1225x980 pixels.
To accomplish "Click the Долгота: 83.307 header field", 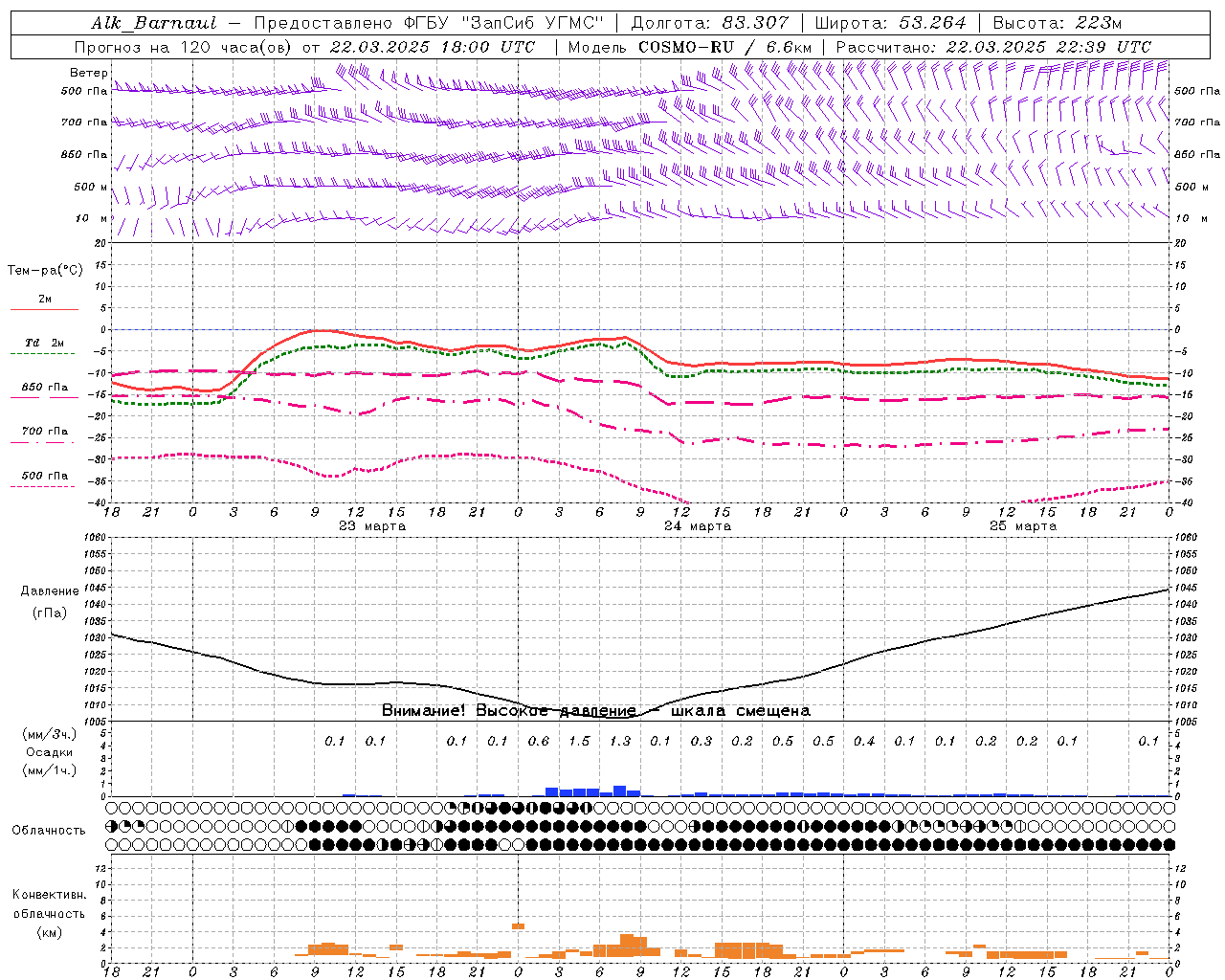I will [710, 23].
